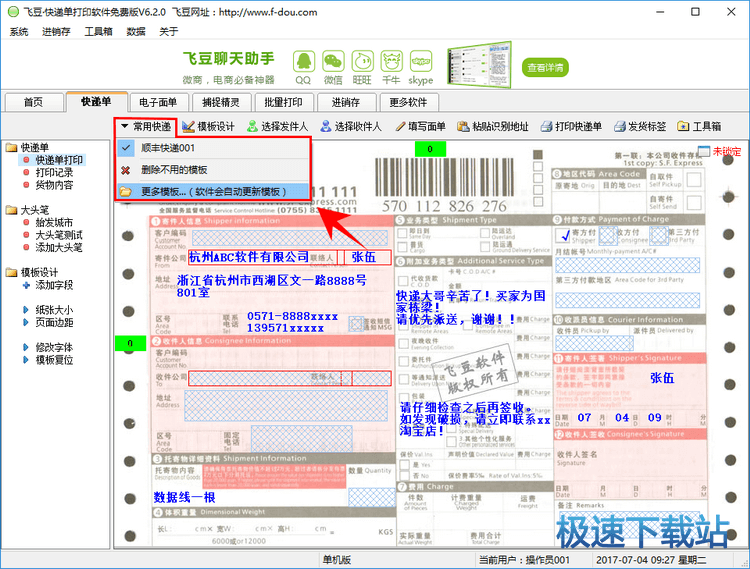Open 粘贴识别地址 toolbar tool
Screen dimensions: 750x569
(x=493, y=126)
